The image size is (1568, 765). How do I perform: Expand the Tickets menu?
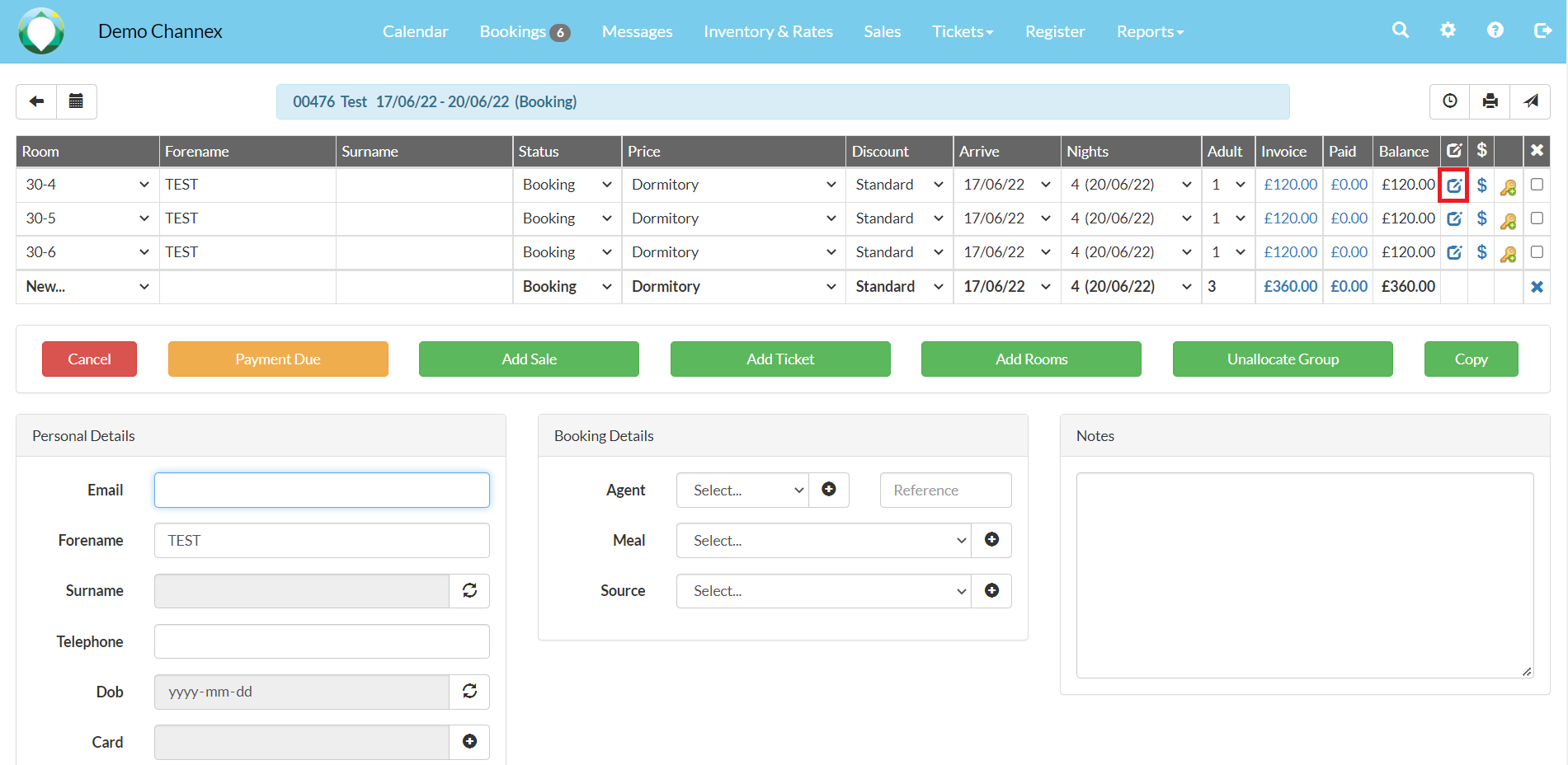963,31
